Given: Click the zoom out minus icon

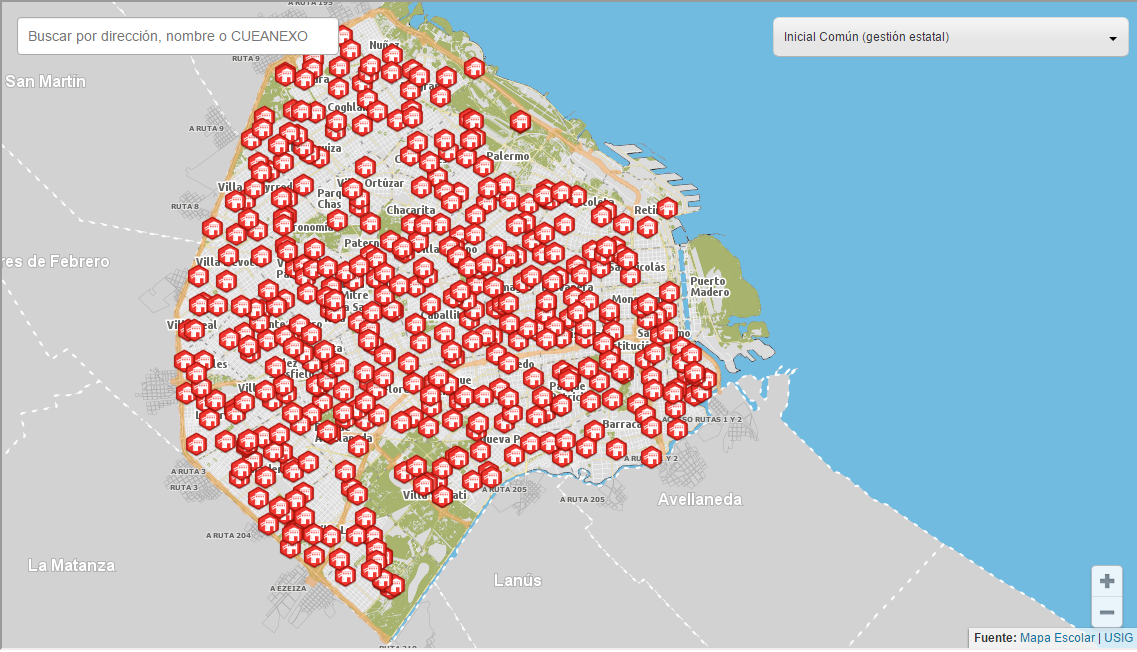Looking at the screenshot, I should (1106, 611).
